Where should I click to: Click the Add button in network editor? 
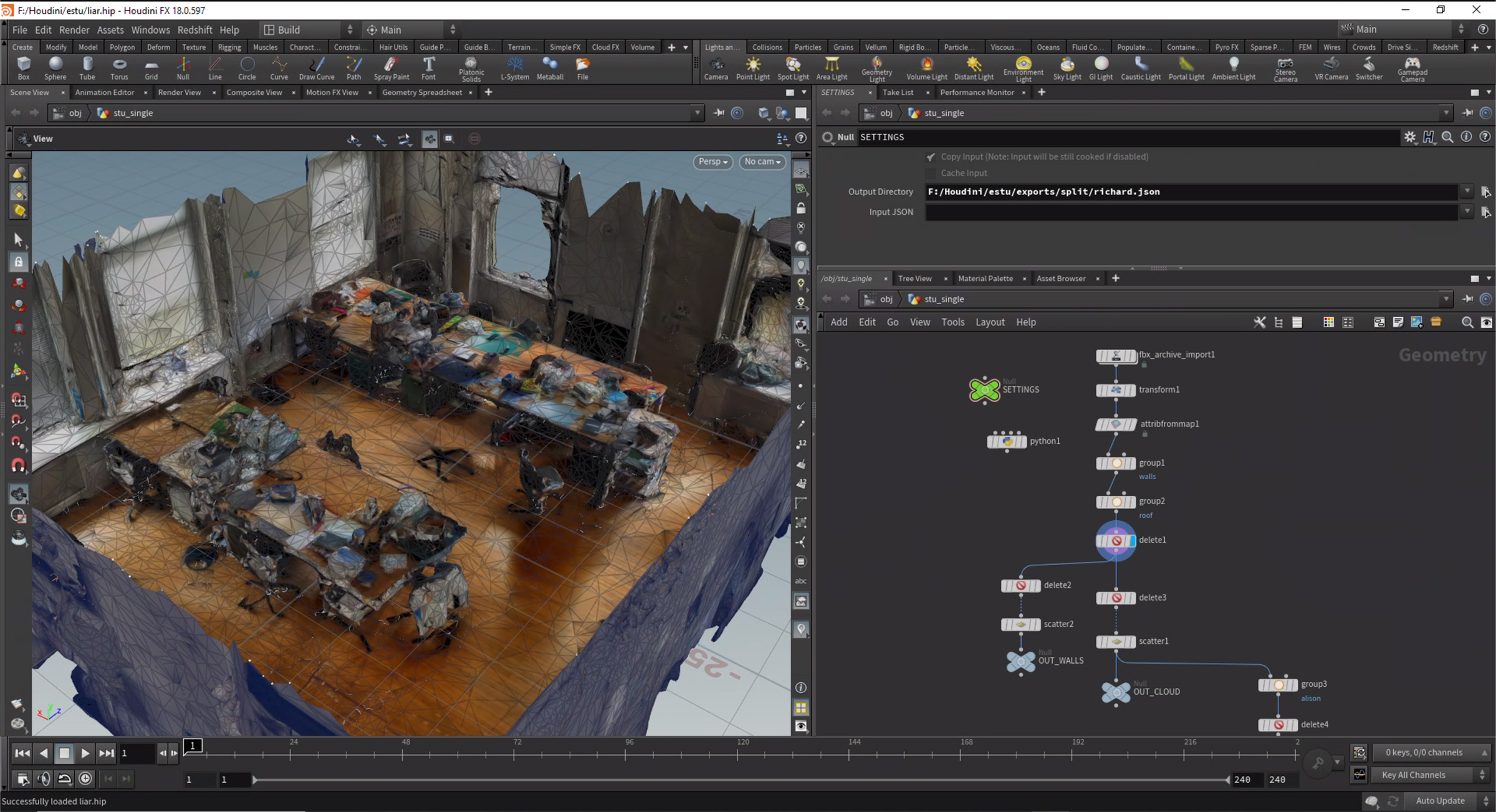(x=839, y=322)
